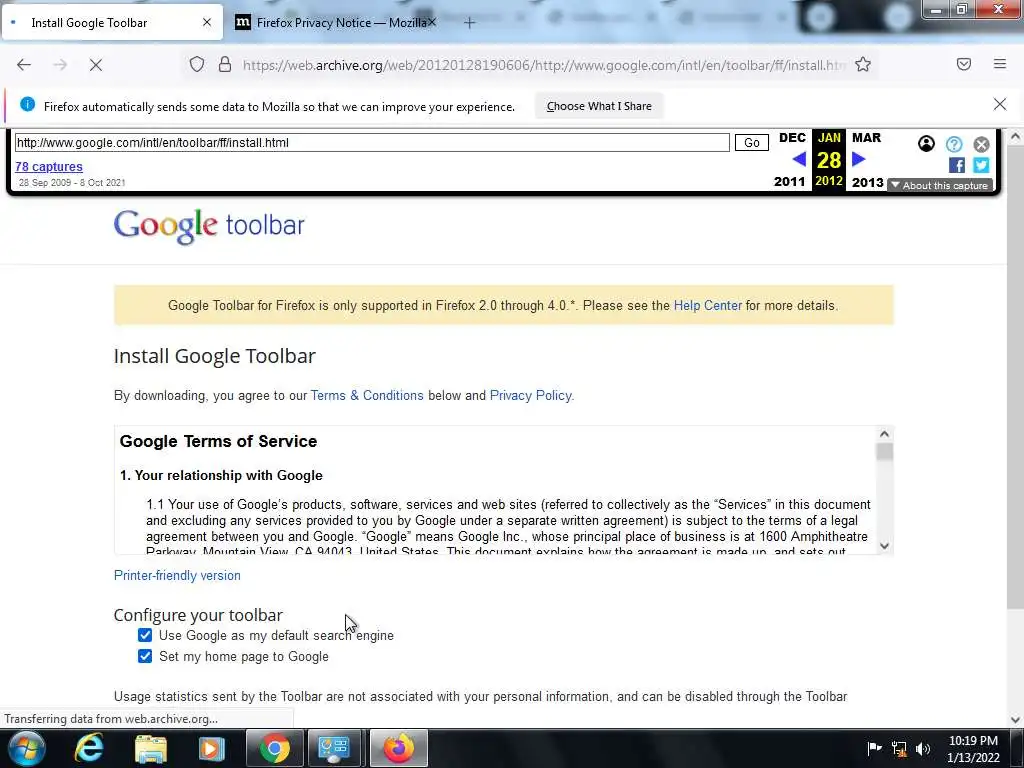Select MAR 2013 in capture timeline
1024x768 pixels.
pos(867,159)
